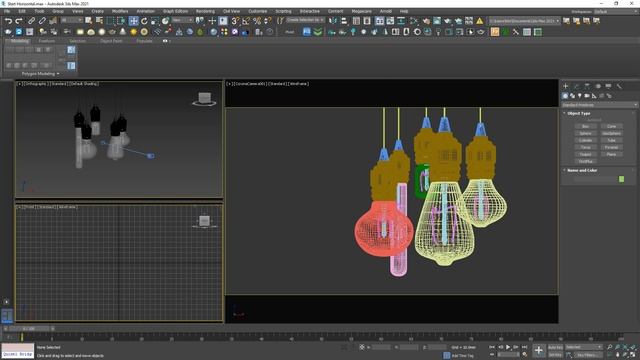640x360 pixels.
Task: Toggle the Spinner Snap icon
Action: click(267, 20)
